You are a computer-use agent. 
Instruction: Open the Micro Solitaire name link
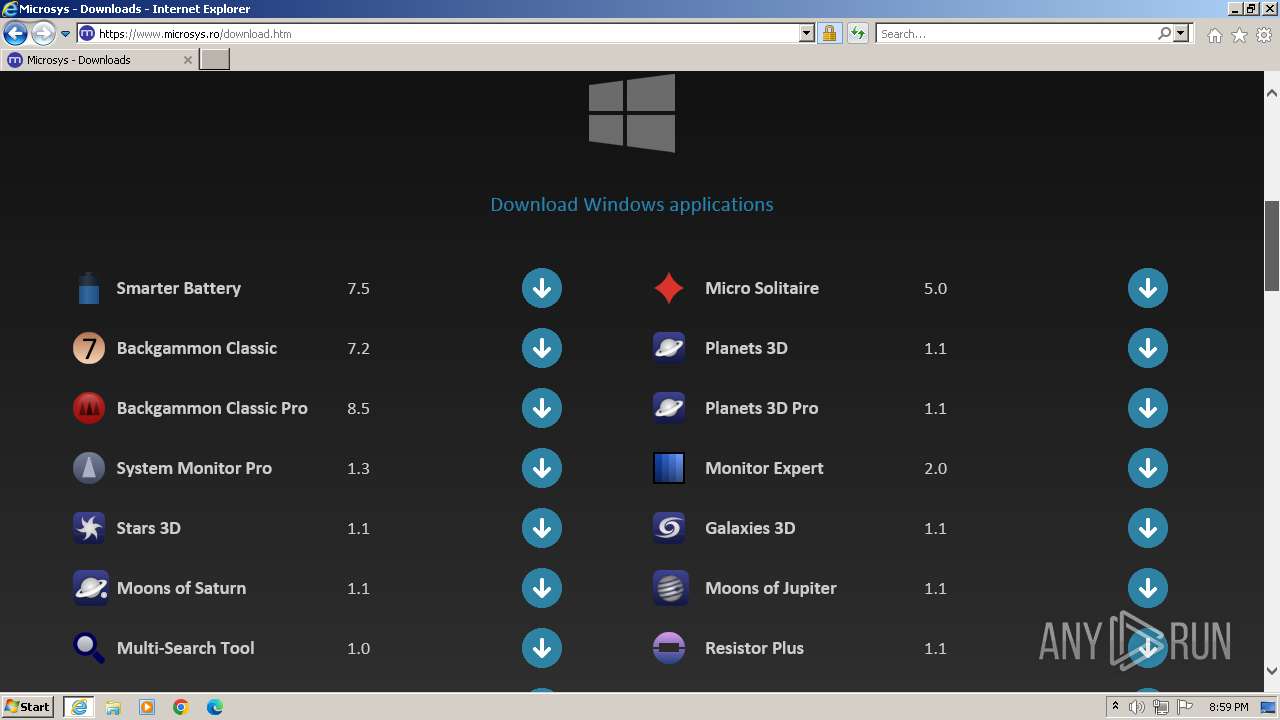coord(762,288)
